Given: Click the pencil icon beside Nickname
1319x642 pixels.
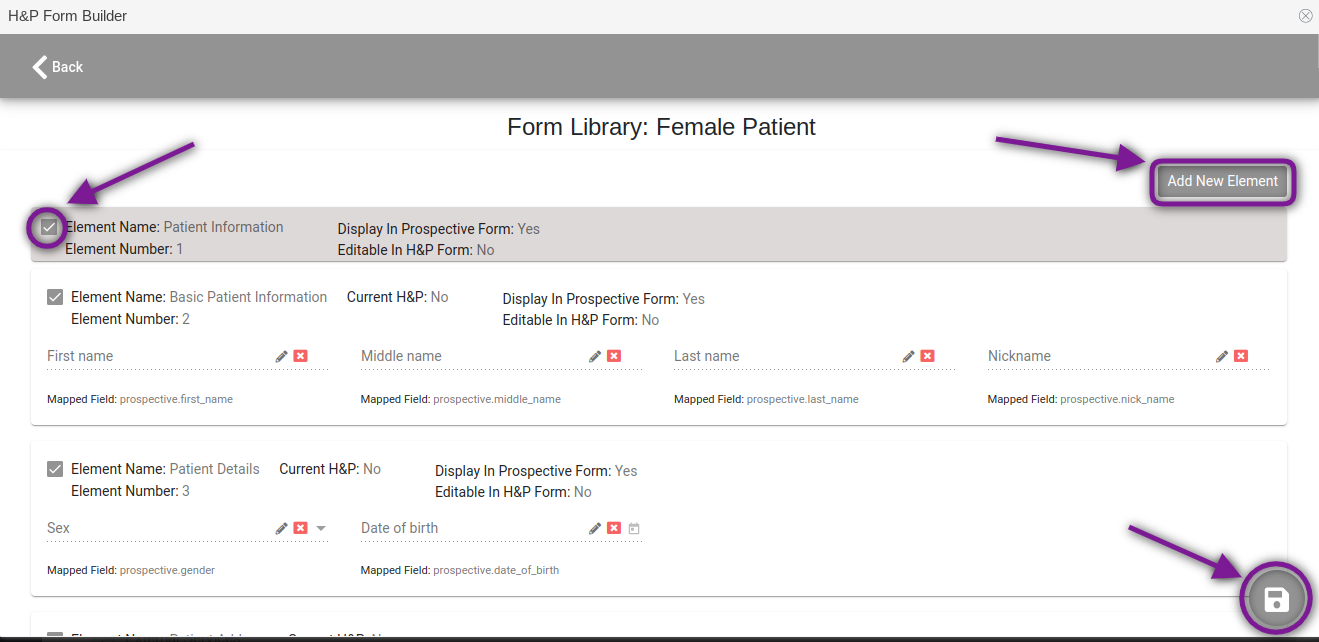Looking at the screenshot, I should 1222,356.
